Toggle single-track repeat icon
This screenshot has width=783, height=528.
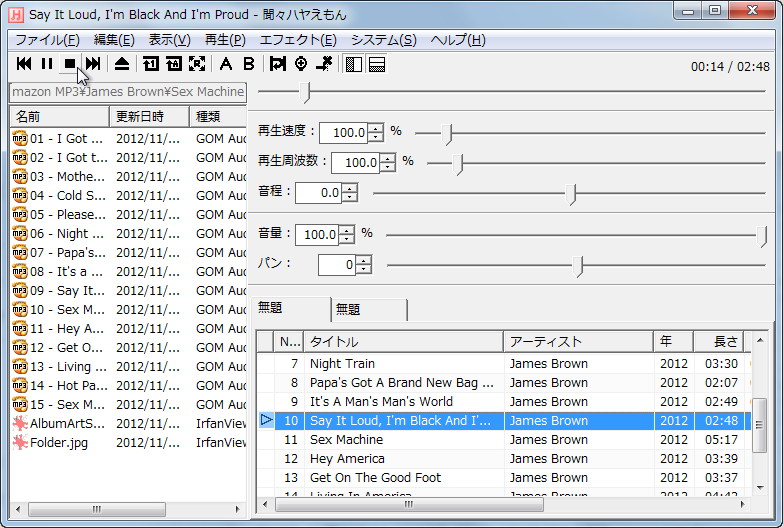(x=151, y=63)
